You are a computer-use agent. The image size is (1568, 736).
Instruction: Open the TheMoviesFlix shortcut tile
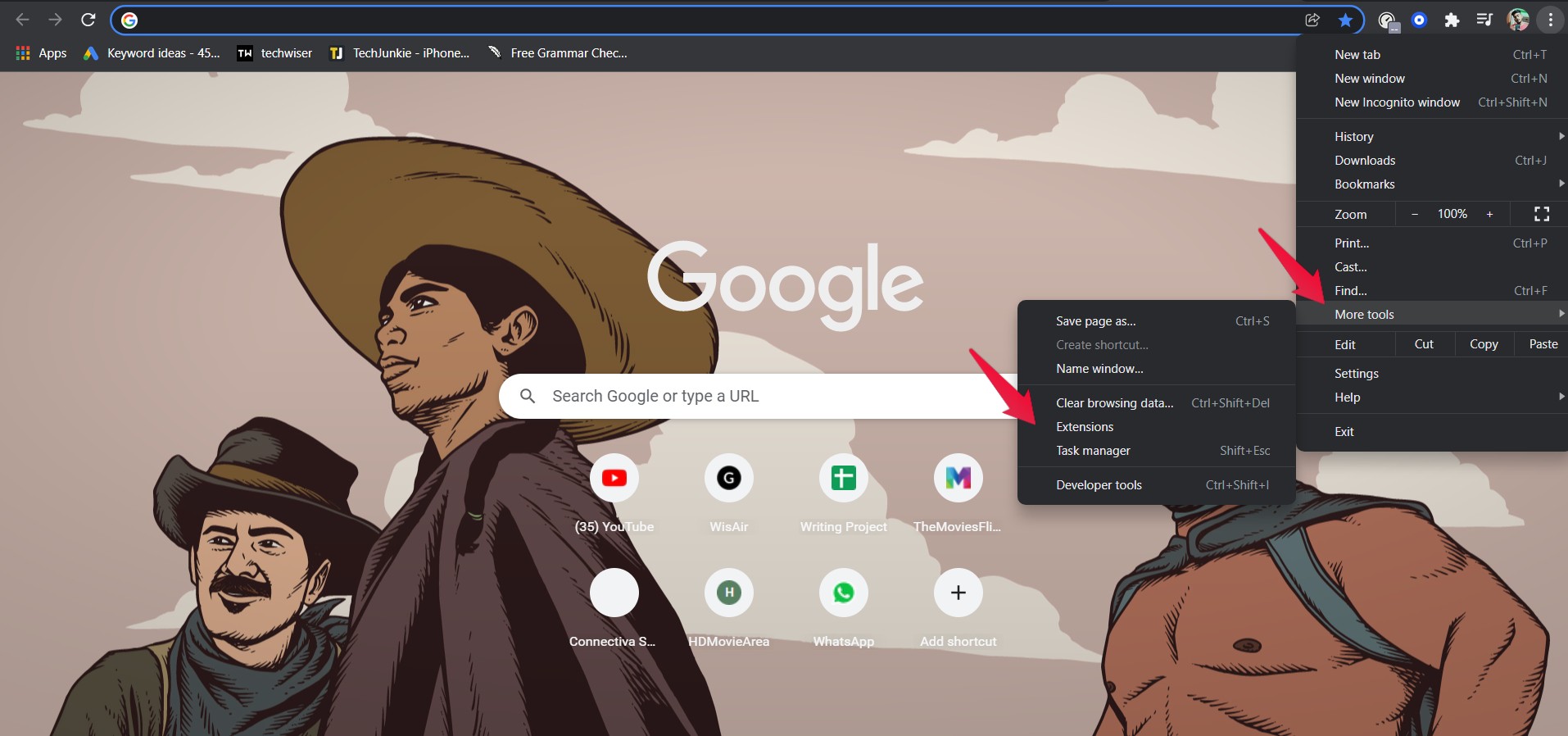(958, 494)
